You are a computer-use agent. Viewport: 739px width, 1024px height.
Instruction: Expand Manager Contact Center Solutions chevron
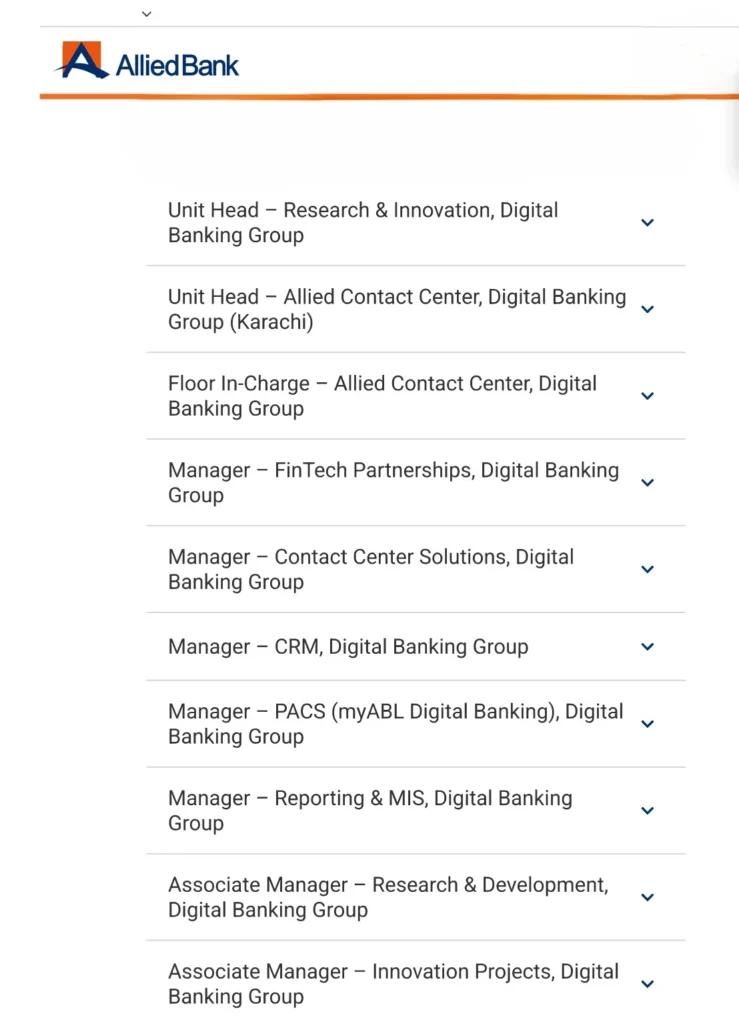point(647,569)
